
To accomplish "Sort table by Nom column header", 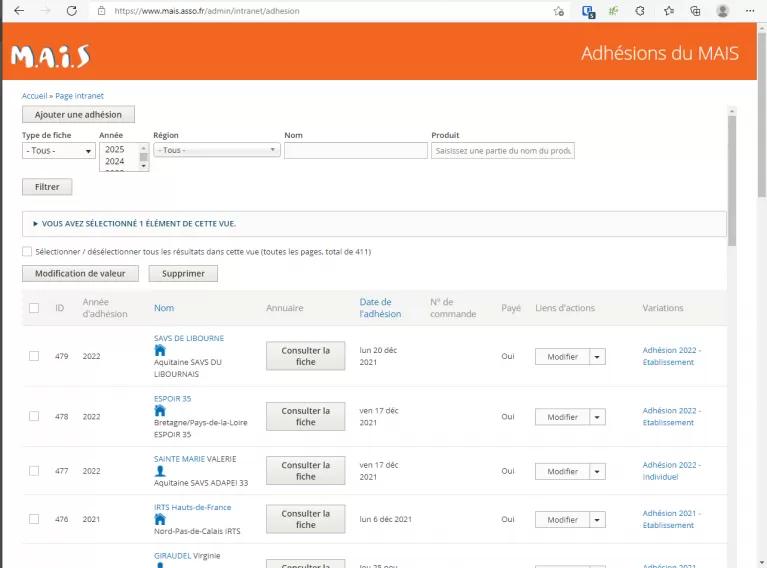I will click(164, 308).
